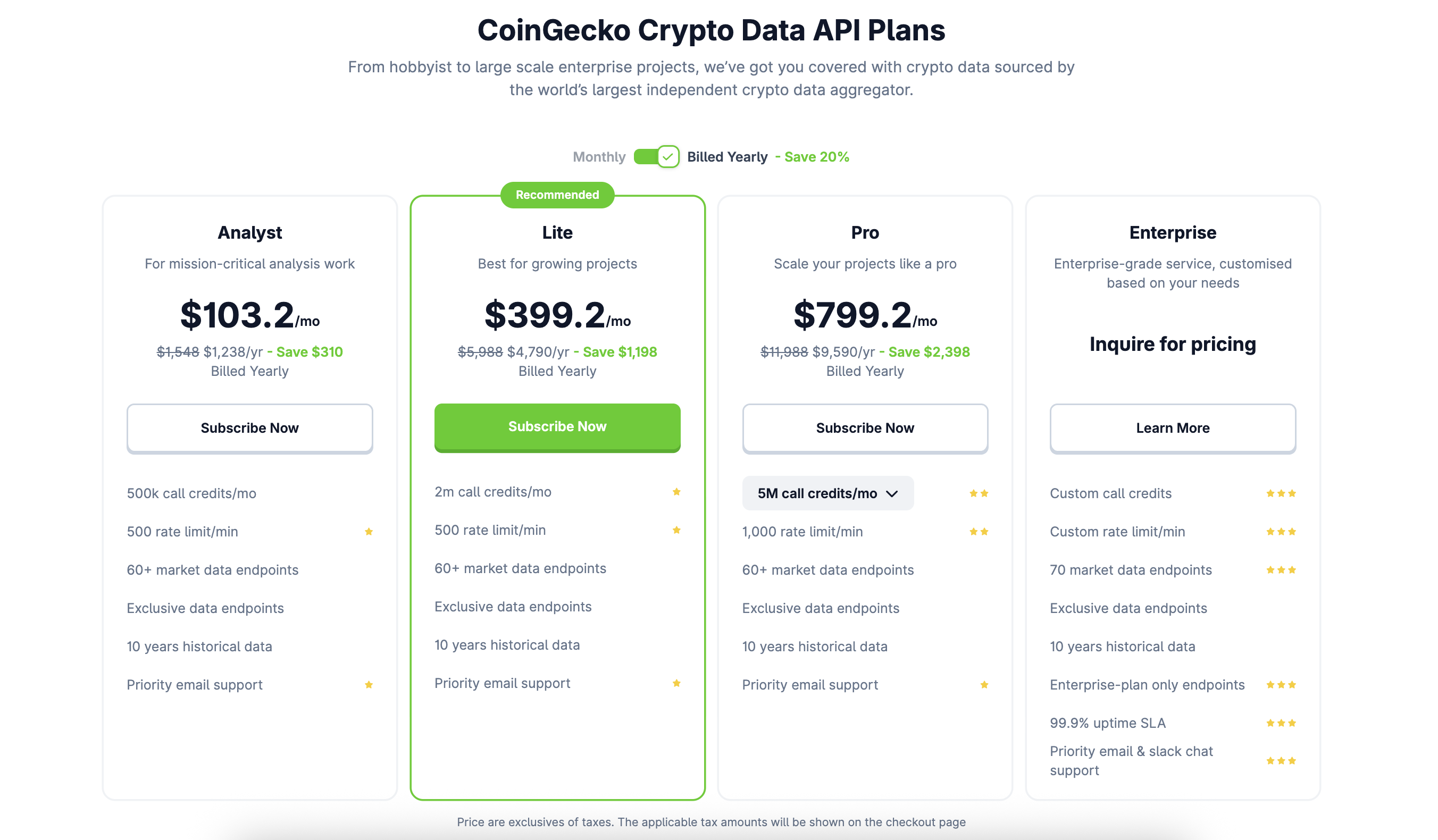Subscribe to the Analyst plan
1438x840 pixels.
click(x=249, y=428)
